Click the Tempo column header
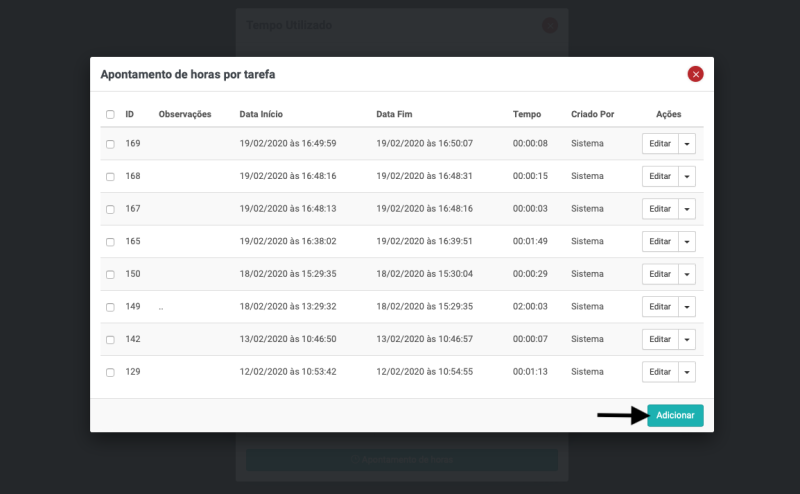The width and height of the screenshot is (800, 494). (526, 115)
